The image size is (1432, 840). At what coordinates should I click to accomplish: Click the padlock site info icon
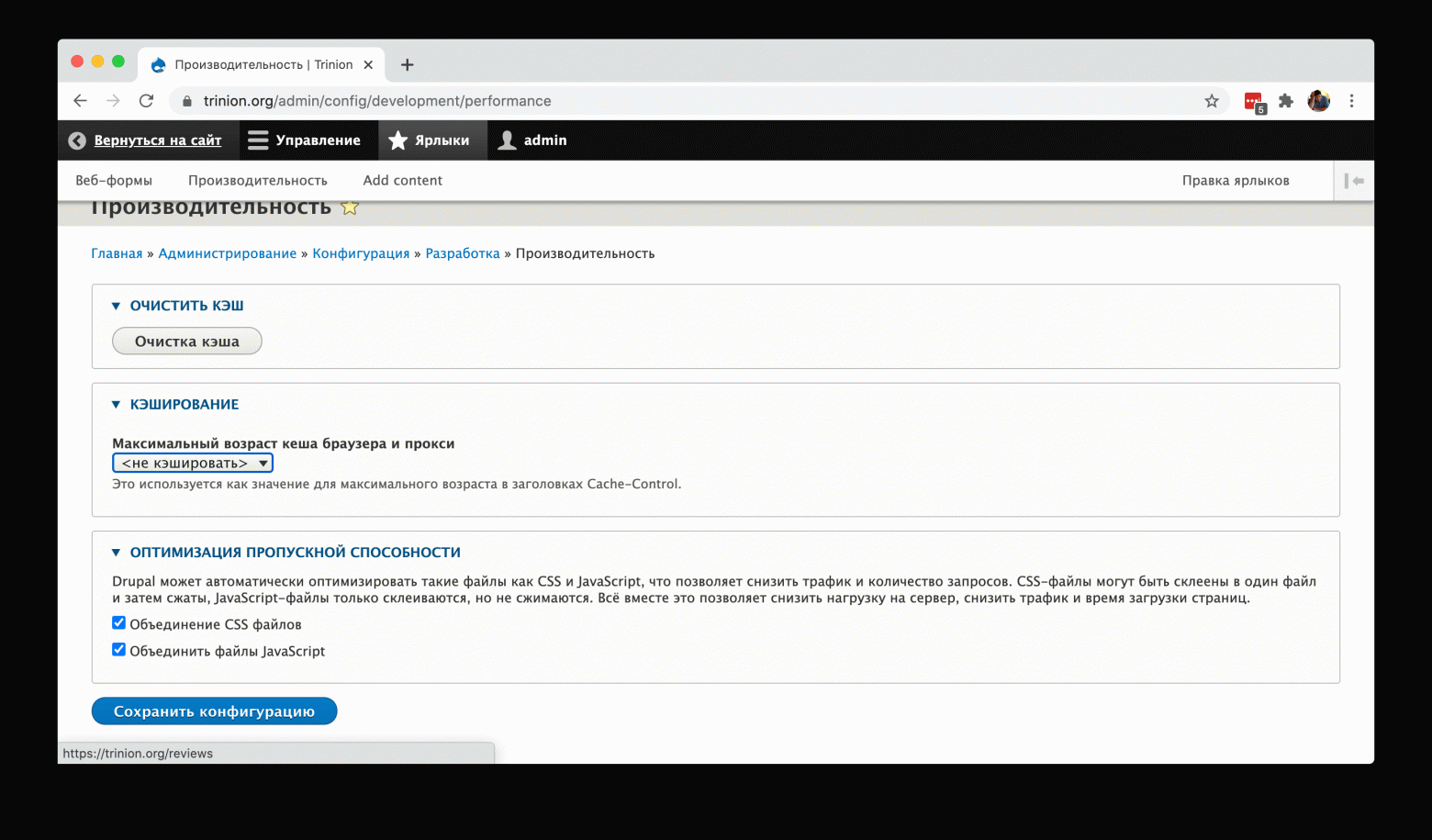(186, 101)
